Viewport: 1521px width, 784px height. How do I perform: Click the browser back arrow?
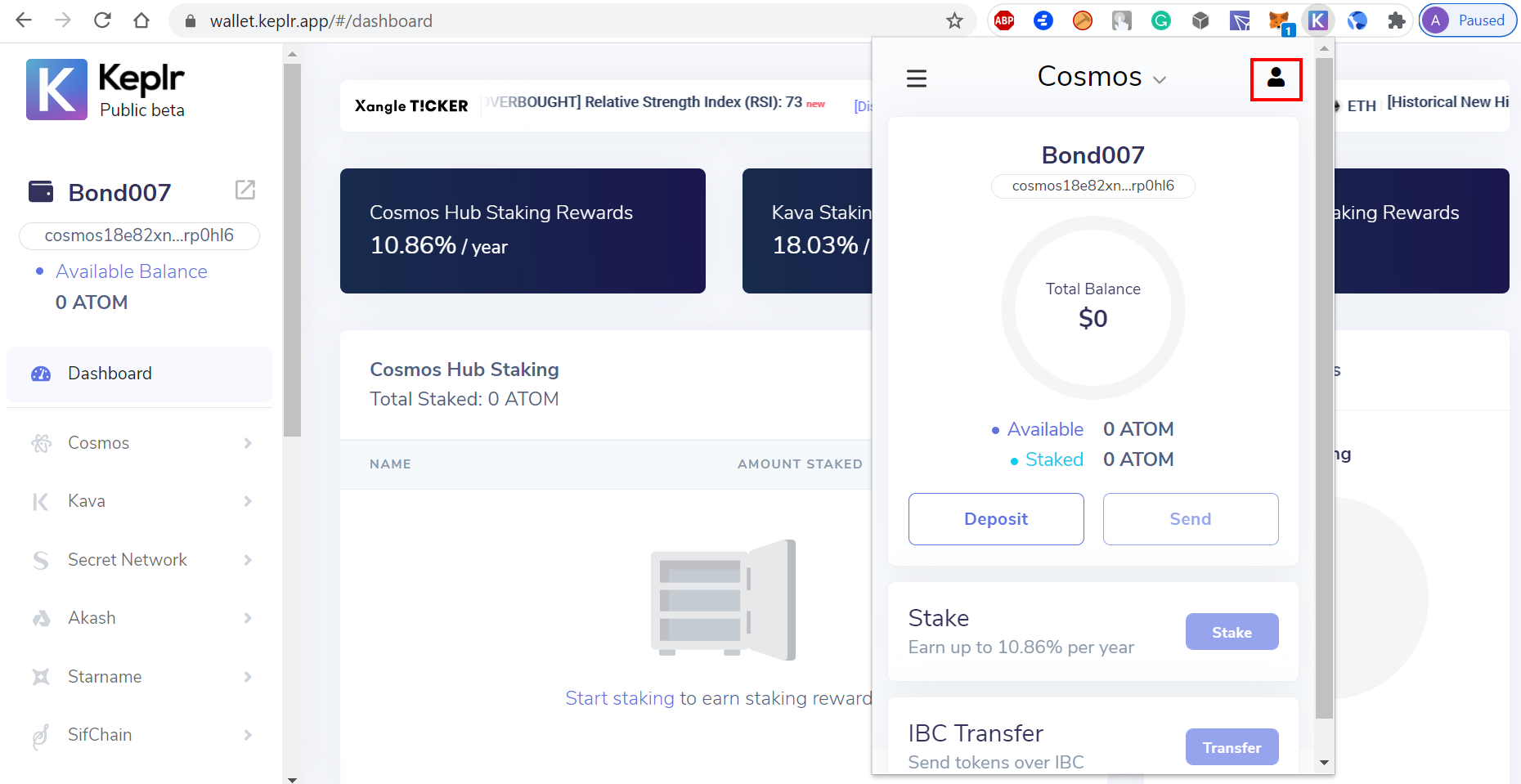(x=24, y=20)
